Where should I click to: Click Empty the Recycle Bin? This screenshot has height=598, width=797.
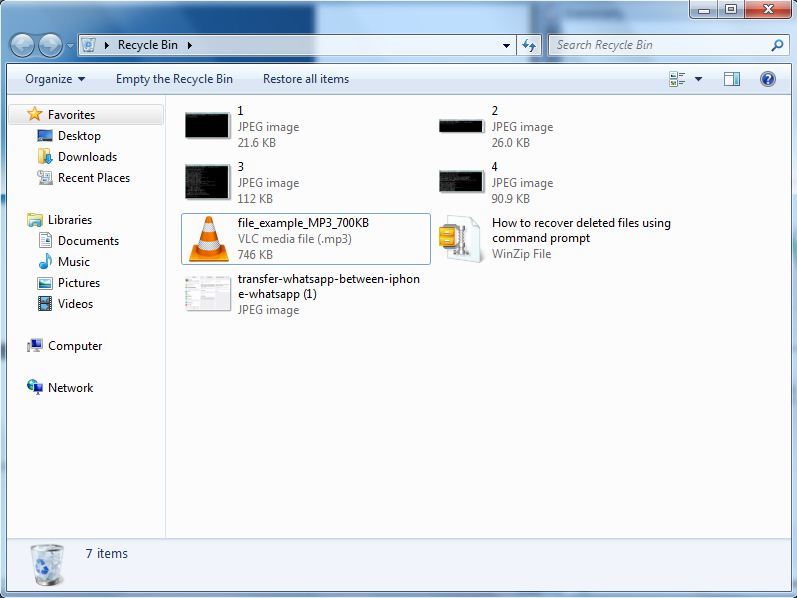pos(174,79)
